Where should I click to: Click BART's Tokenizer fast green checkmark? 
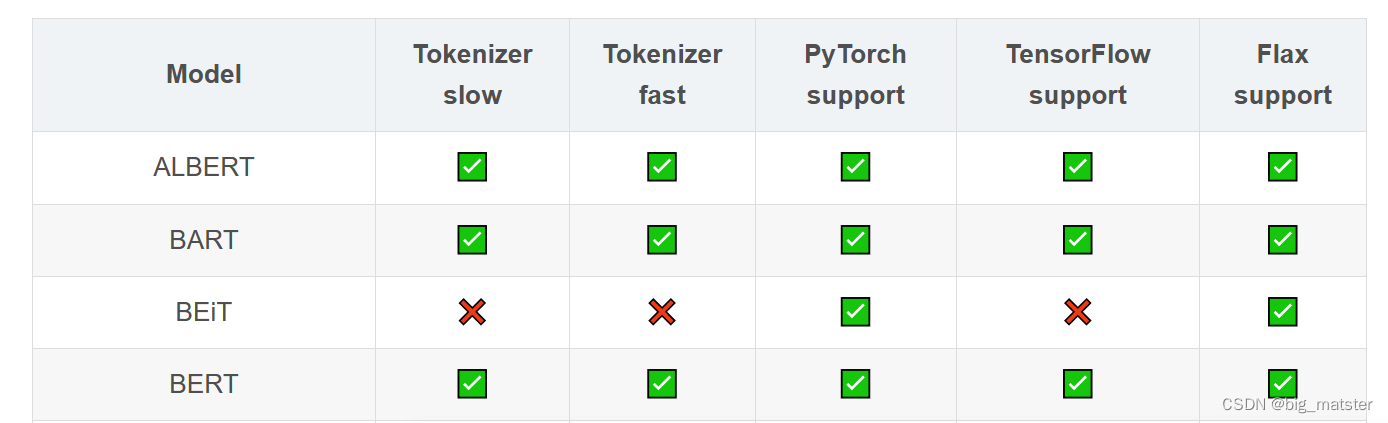point(662,240)
